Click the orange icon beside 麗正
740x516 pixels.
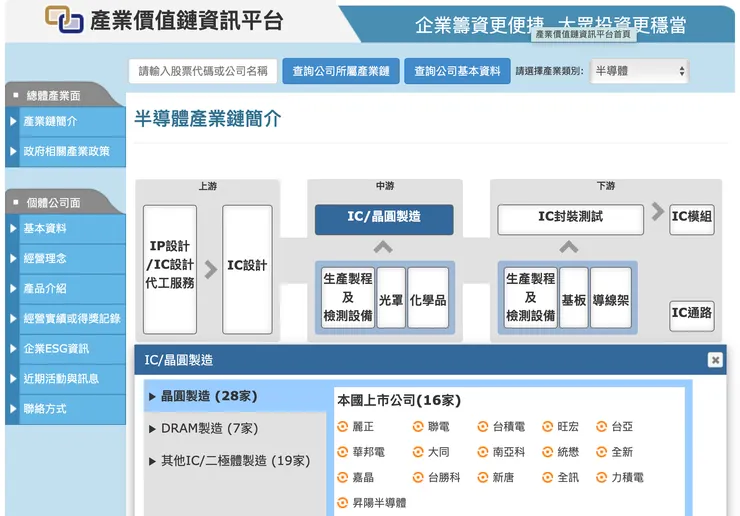[343, 427]
